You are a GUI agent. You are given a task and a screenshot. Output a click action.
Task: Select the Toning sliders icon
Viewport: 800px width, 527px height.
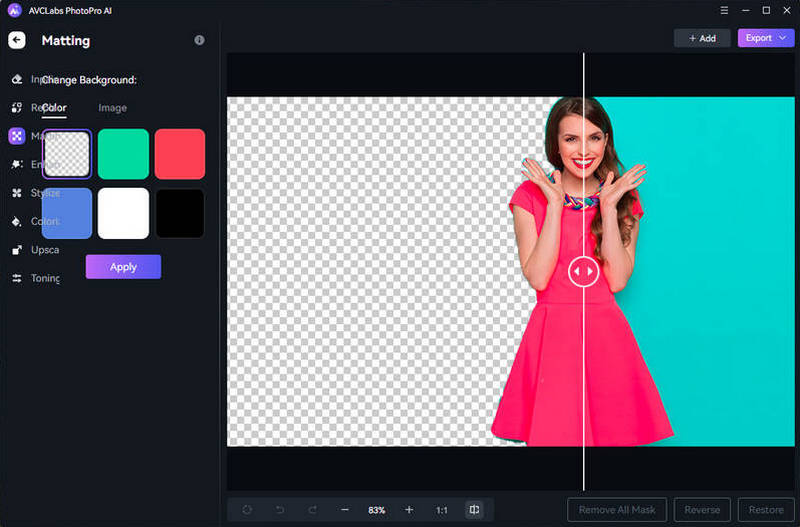[x=17, y=278]
